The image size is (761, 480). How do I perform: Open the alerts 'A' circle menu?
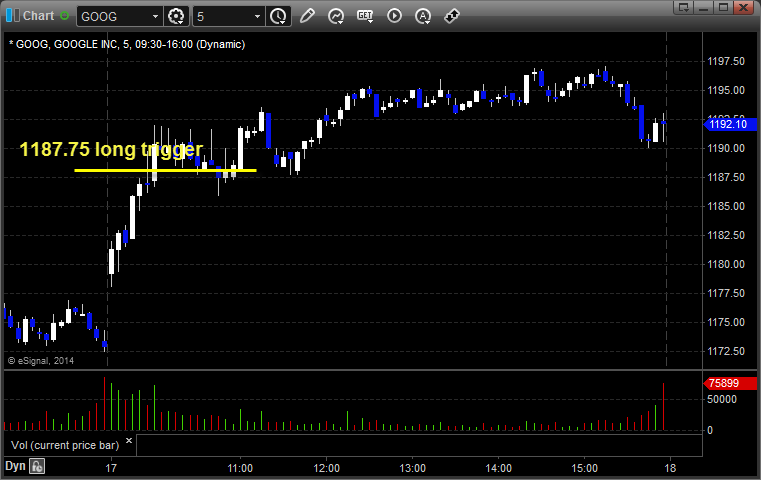[x=423, y=16]
